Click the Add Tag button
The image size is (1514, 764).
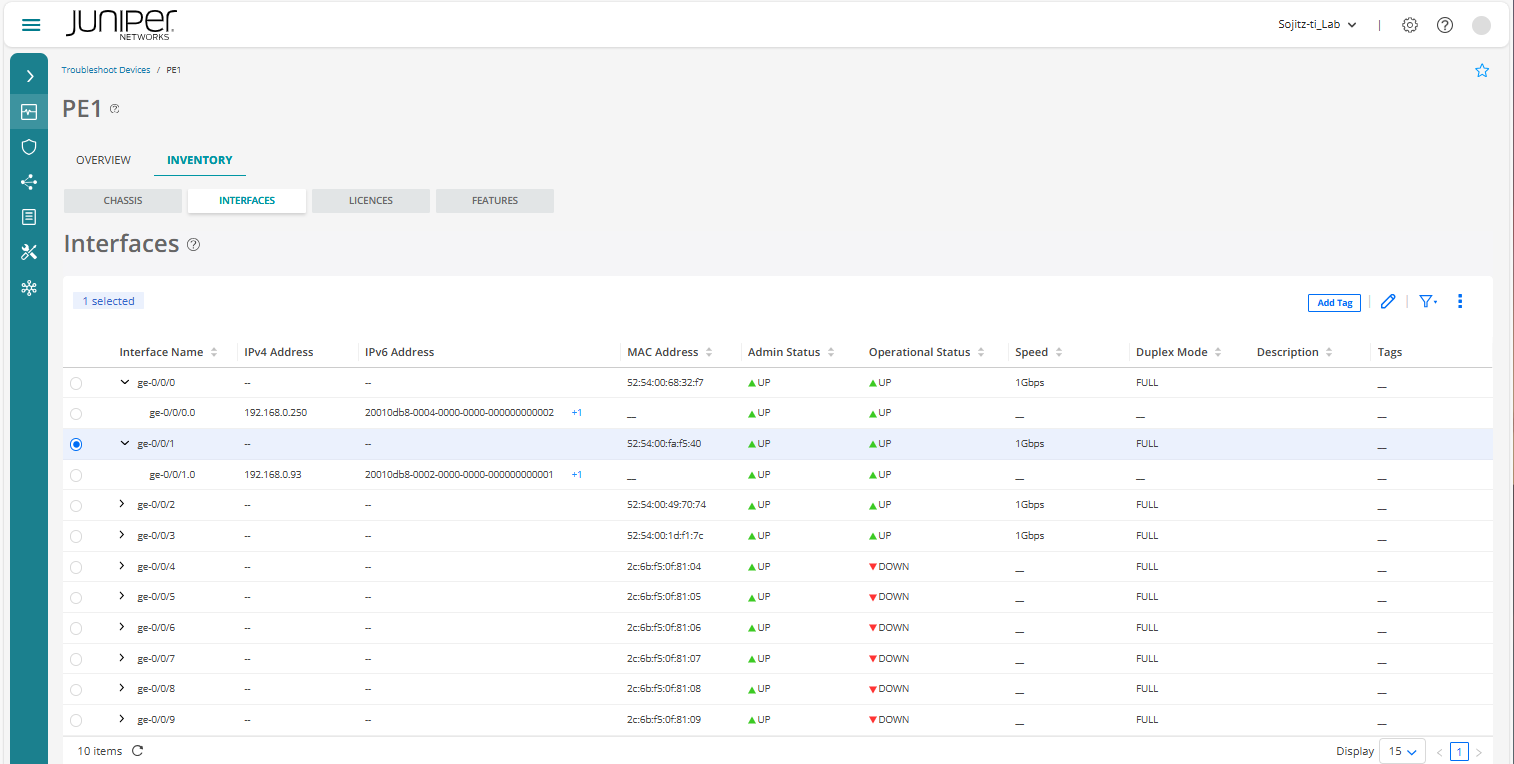[1333, 302]
